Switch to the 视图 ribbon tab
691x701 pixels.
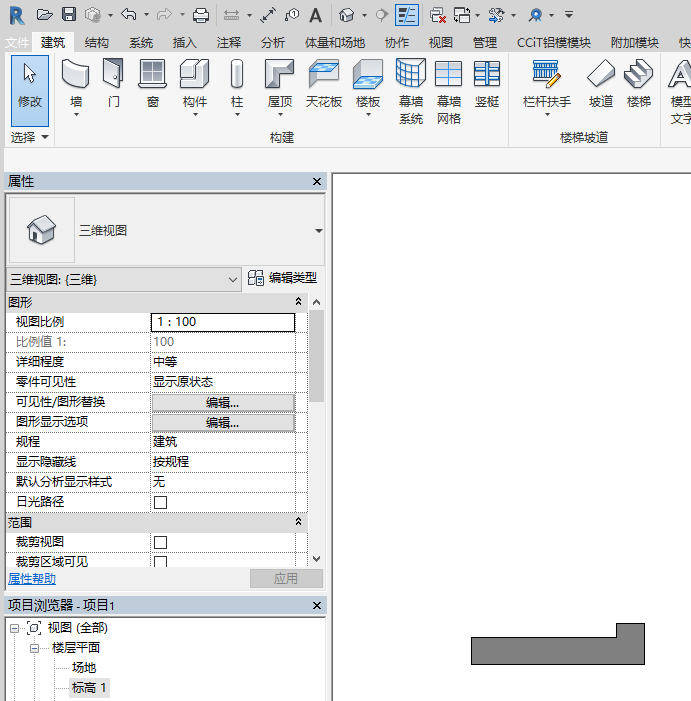click(441, 42)
